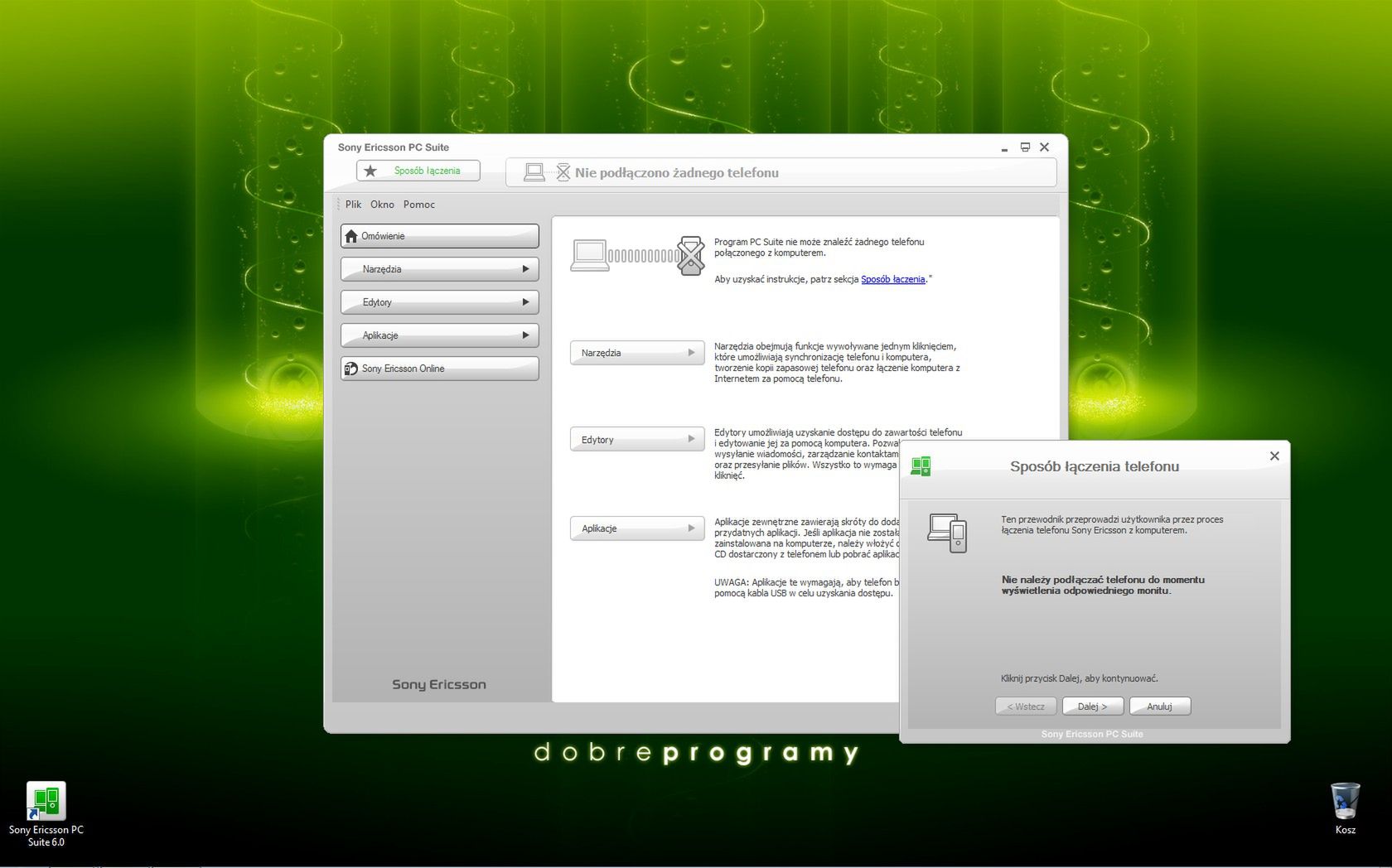
Task: Click the menu bar grip handle left of Plik
Action: [x=338, y=205]
